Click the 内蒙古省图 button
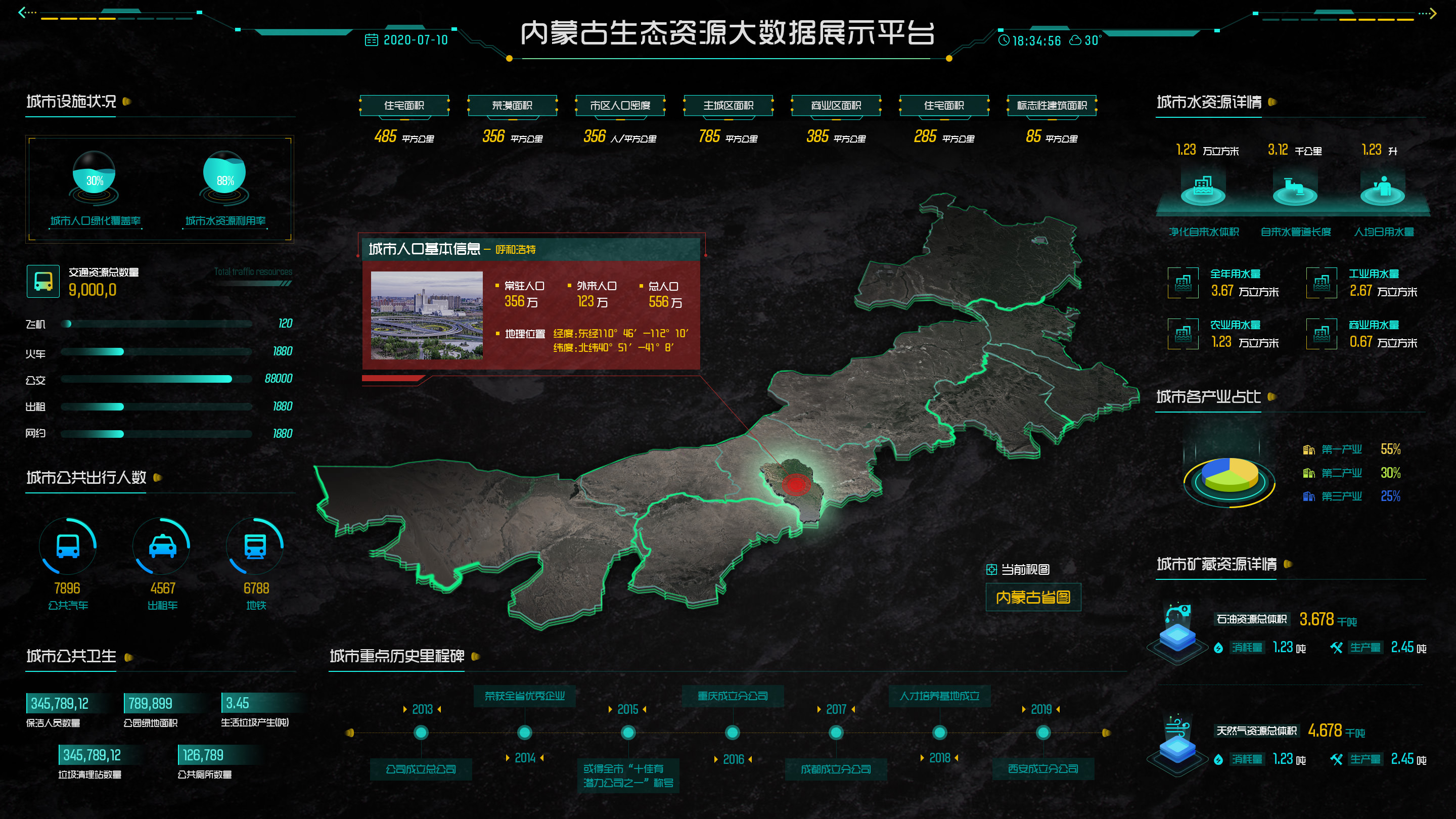Viewport: 1456px width, 819px height. (1033, 598)
